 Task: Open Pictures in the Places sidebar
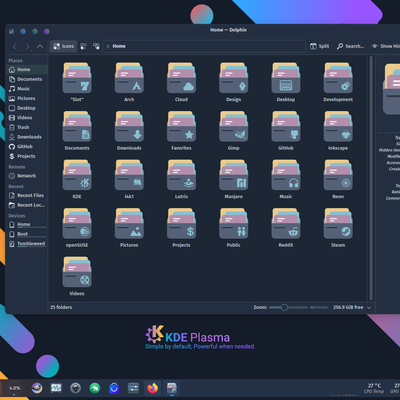click(x=27, y=98)
